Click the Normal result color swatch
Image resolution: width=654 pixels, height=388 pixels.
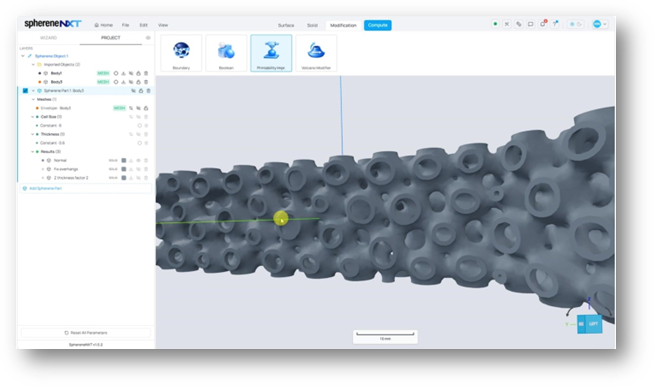pyautogui.click(x=123, y=160)
